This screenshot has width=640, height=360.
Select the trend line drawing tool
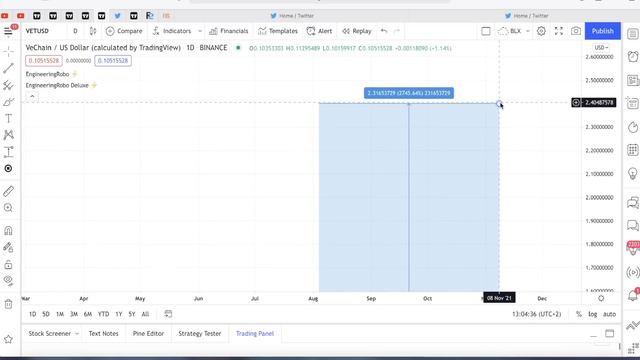coord(8,68)
